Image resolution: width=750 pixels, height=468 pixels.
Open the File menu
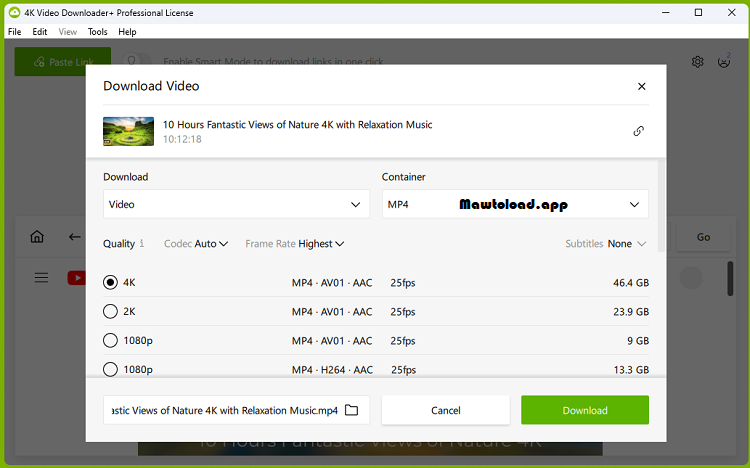[x=14, y=32]
